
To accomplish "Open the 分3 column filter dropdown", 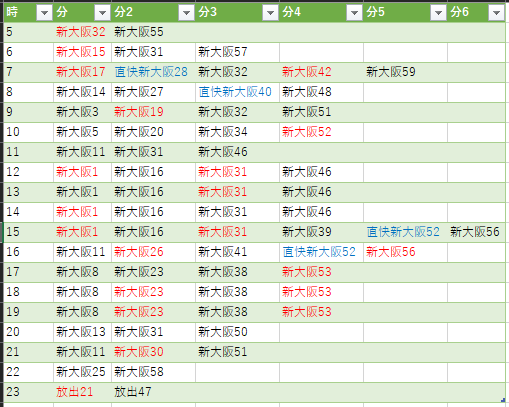I will tap(270, 13).
